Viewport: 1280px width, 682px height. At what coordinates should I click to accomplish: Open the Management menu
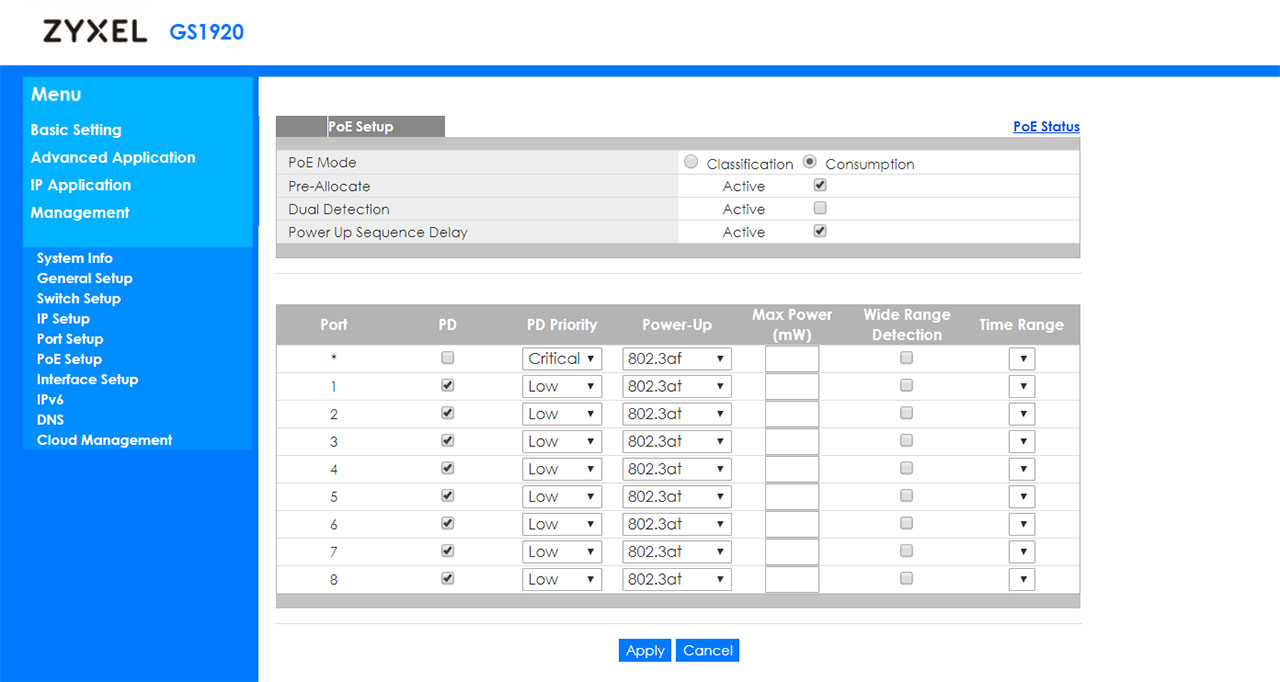80,212
